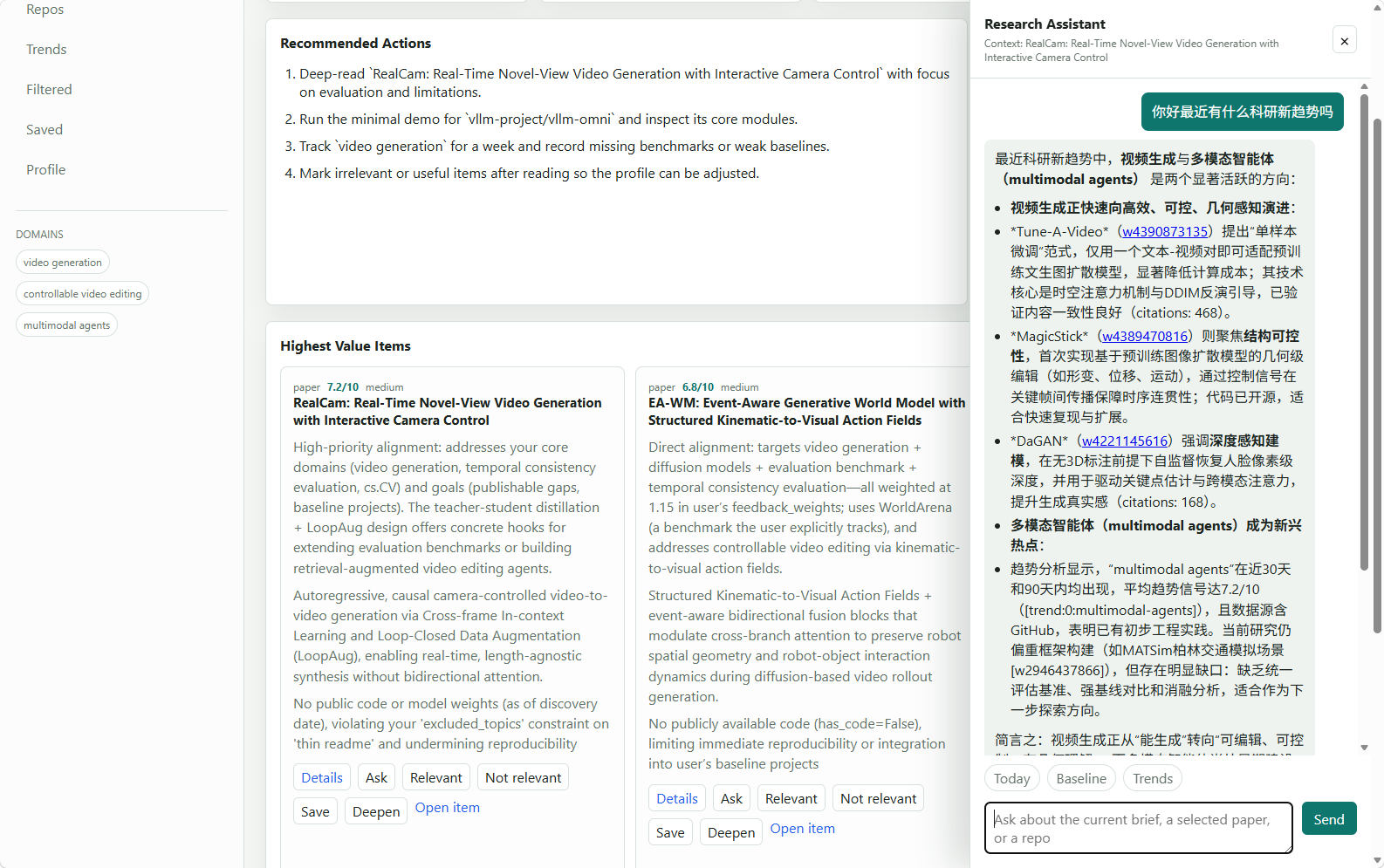1384x868 pixels.
Task: Select the video generation domain chip
Action: 63,263
